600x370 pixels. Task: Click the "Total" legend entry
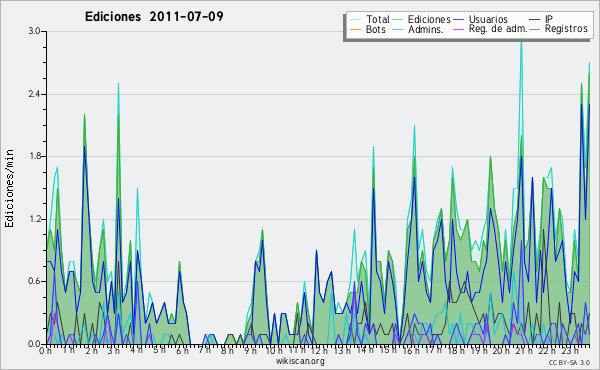pos(378,19)
